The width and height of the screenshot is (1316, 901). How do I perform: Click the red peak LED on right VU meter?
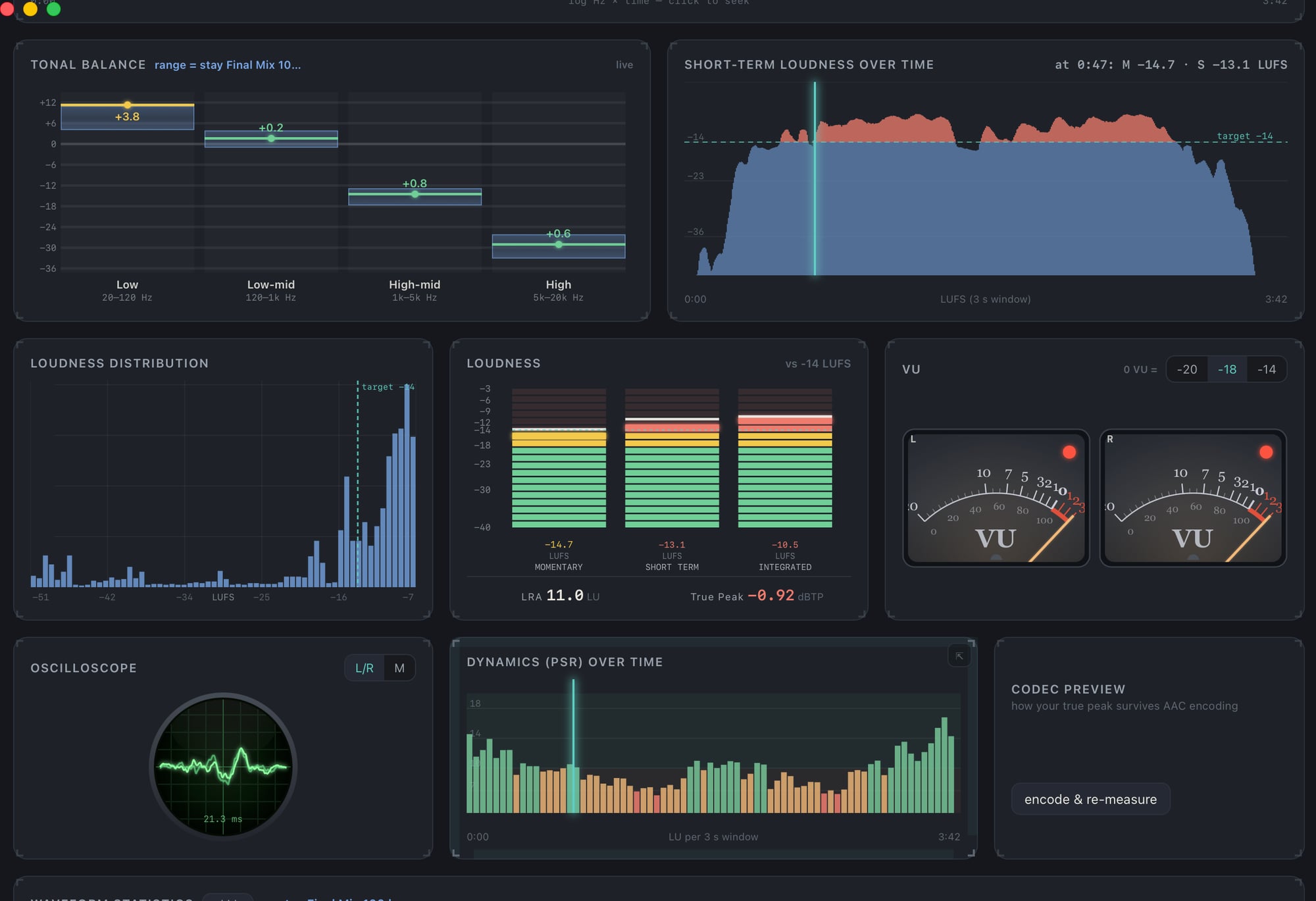click(1266, 452)
